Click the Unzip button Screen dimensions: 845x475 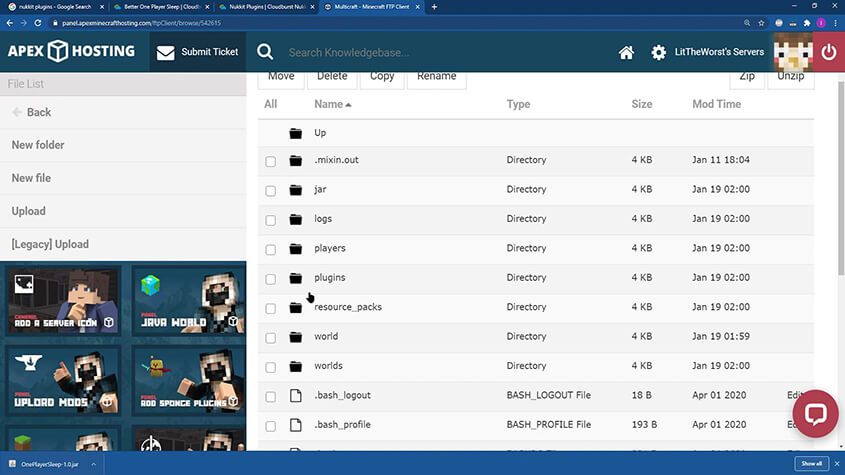[x=791, y=78]
